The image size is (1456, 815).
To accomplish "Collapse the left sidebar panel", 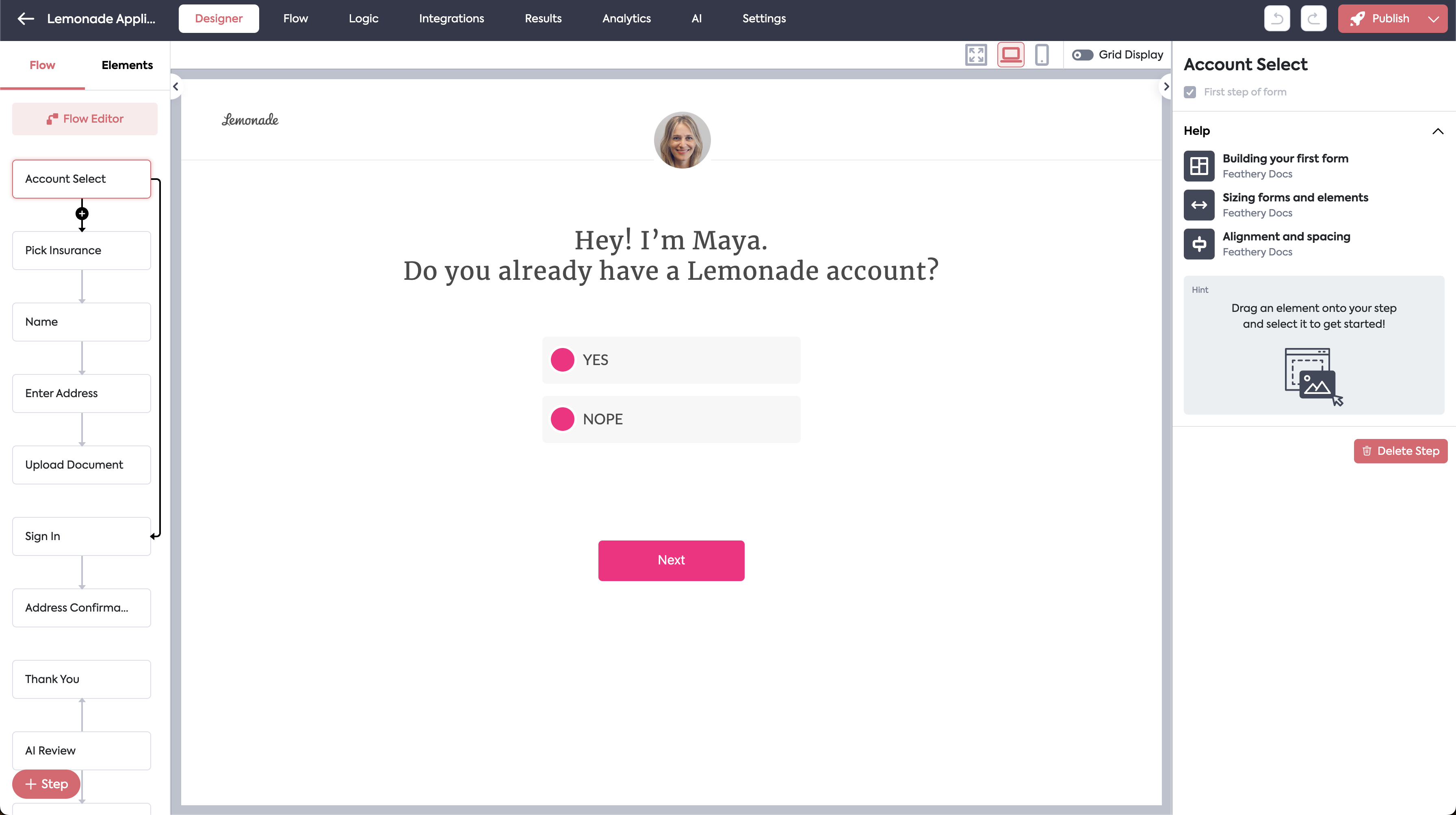I will click(176, 86).
